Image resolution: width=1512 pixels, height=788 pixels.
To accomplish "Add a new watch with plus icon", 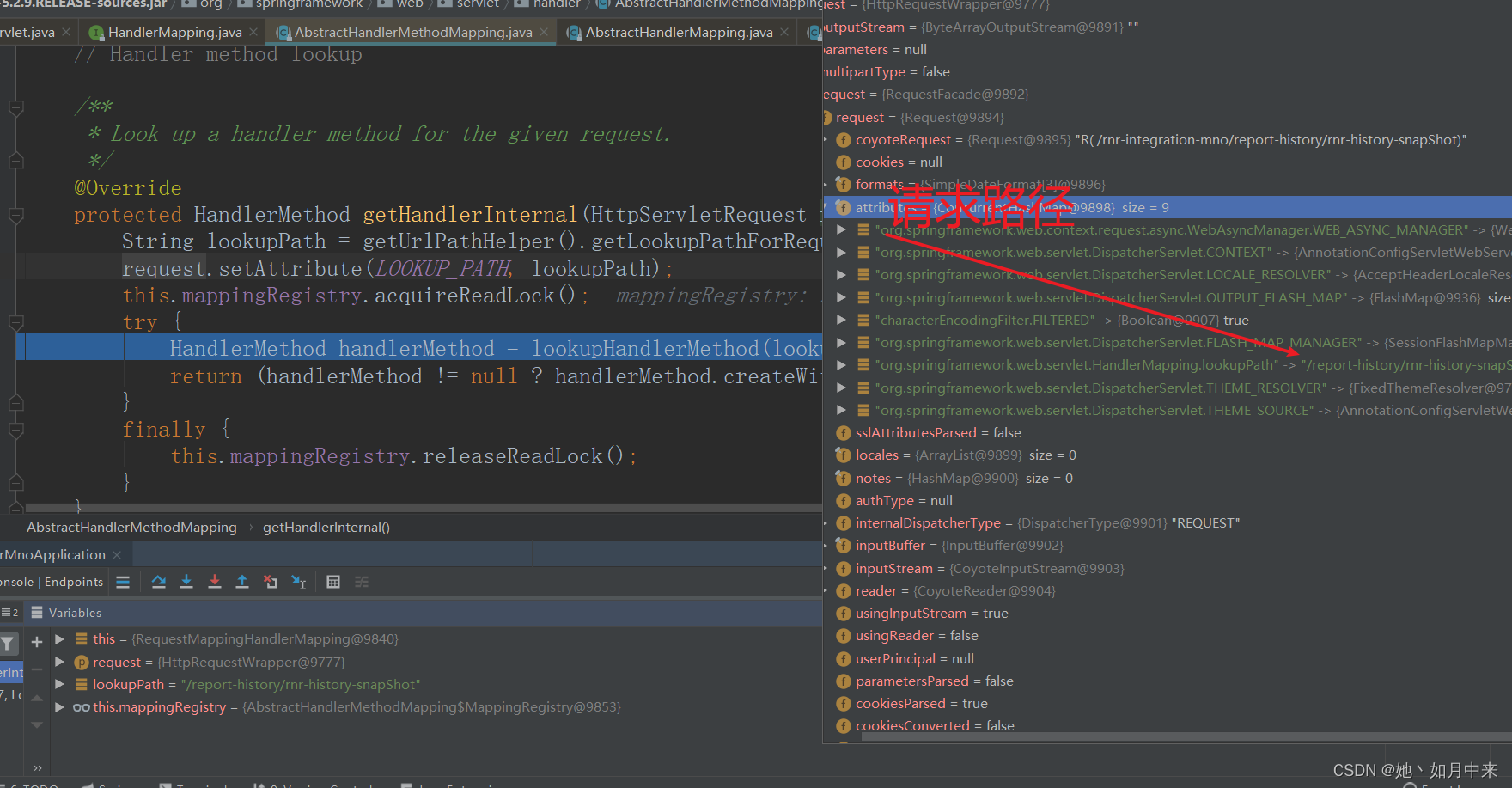I will tap(37, 642).
